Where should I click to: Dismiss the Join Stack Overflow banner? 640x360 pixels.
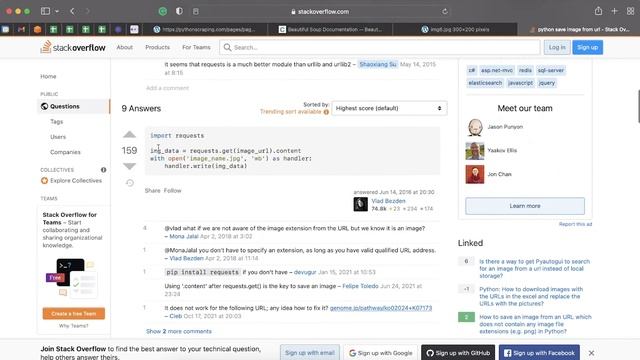pyautogui.click(x=591, y=353)
